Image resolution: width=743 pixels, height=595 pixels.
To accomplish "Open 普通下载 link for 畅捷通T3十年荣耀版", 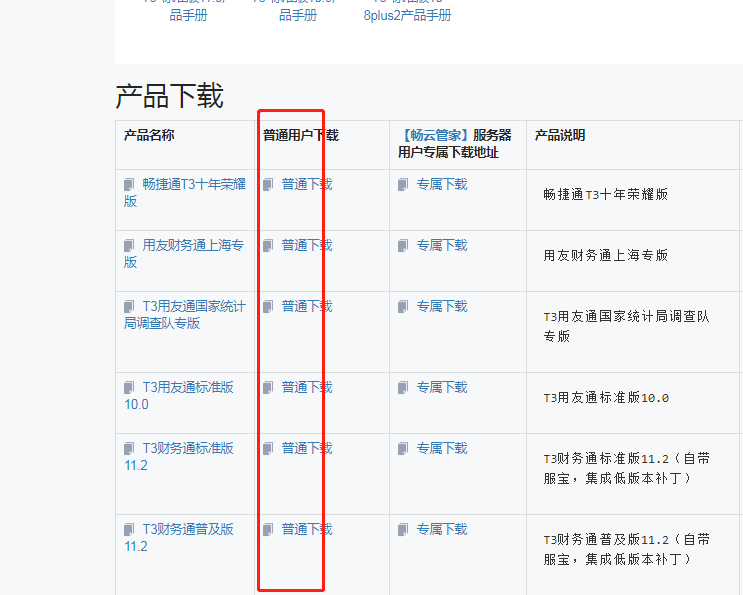I will click(x=307, y=184).
